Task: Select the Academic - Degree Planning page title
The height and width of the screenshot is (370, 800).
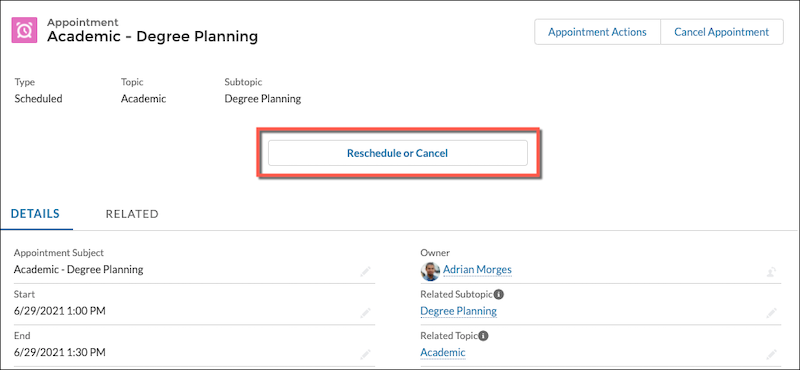Action: click(x=153, y=37)
